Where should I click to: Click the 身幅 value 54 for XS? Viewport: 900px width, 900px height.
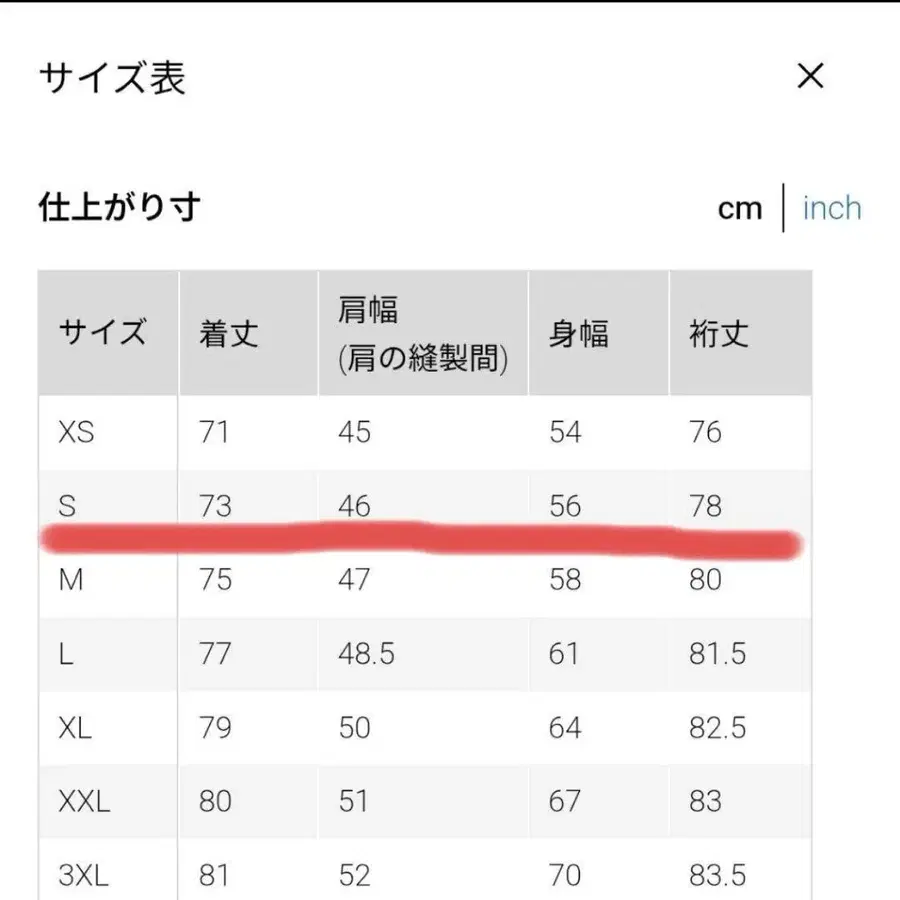[566, 432]
